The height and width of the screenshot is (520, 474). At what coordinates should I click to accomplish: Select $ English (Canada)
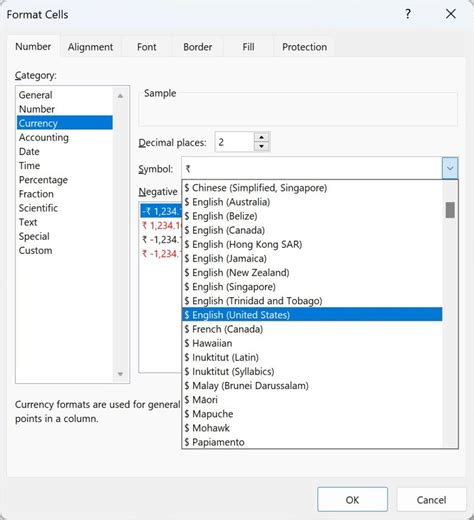click(x=312, y=230)
